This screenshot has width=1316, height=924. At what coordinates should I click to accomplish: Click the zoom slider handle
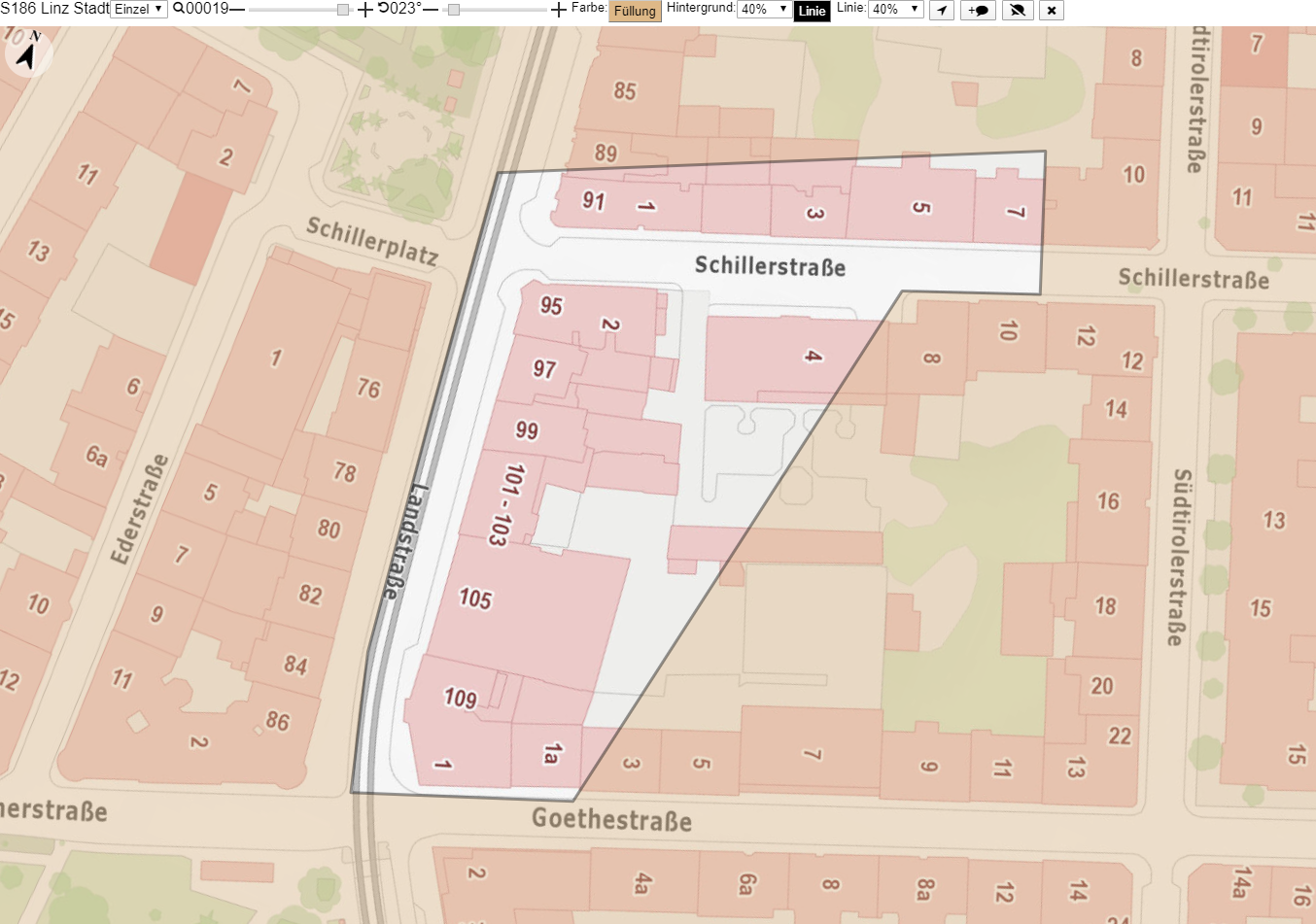343,10
